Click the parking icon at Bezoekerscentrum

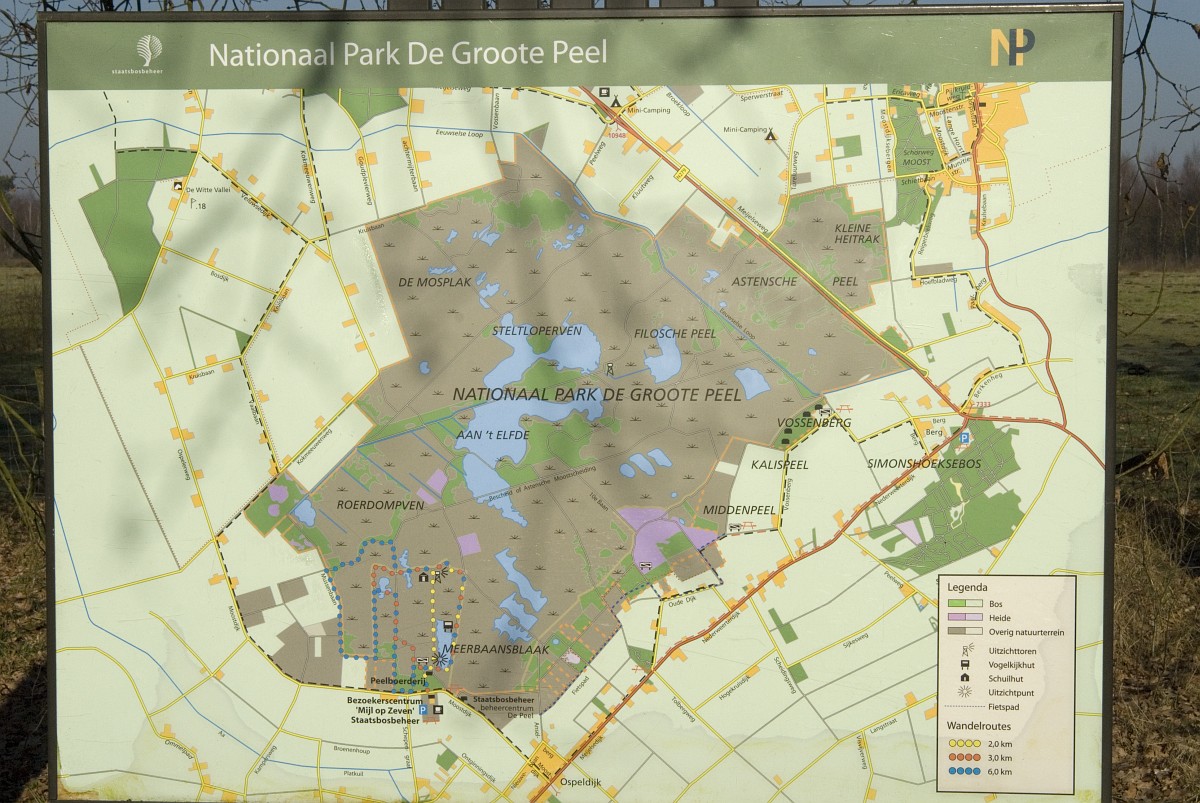423,711
